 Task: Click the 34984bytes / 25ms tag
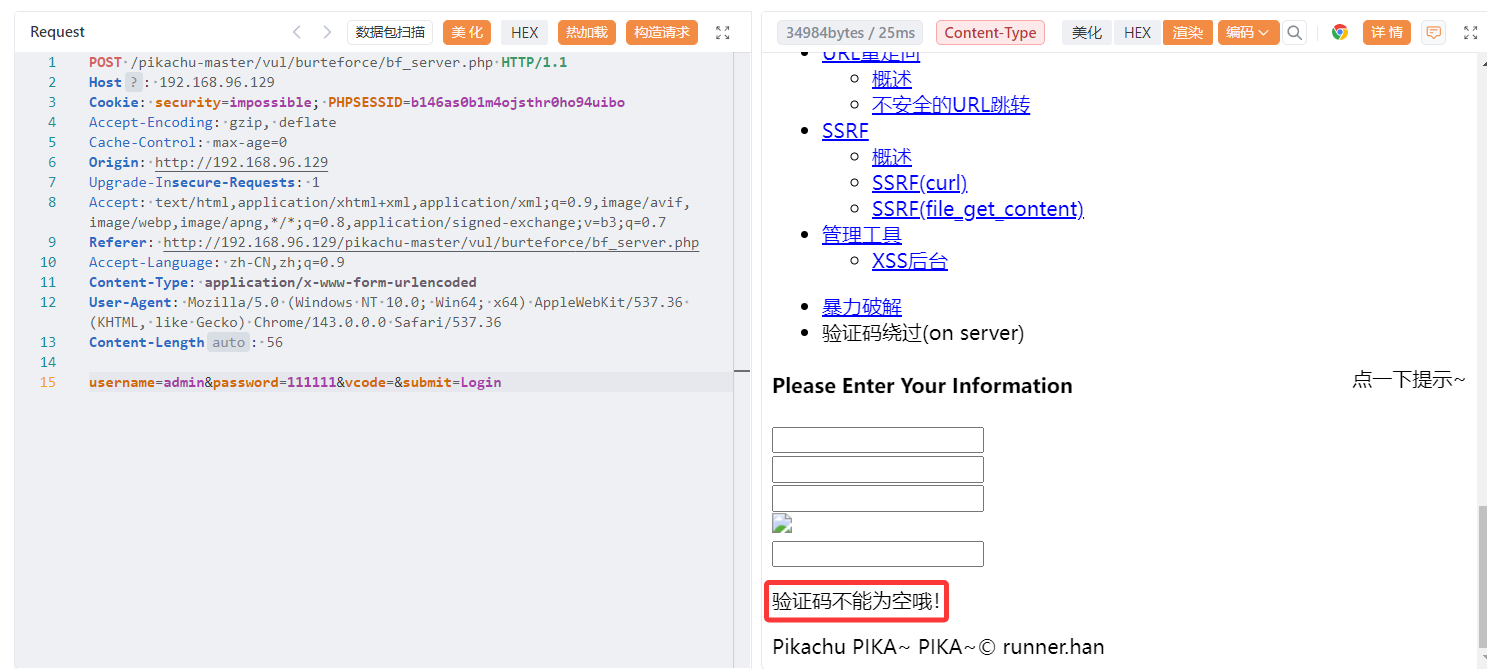click(850, 32)
